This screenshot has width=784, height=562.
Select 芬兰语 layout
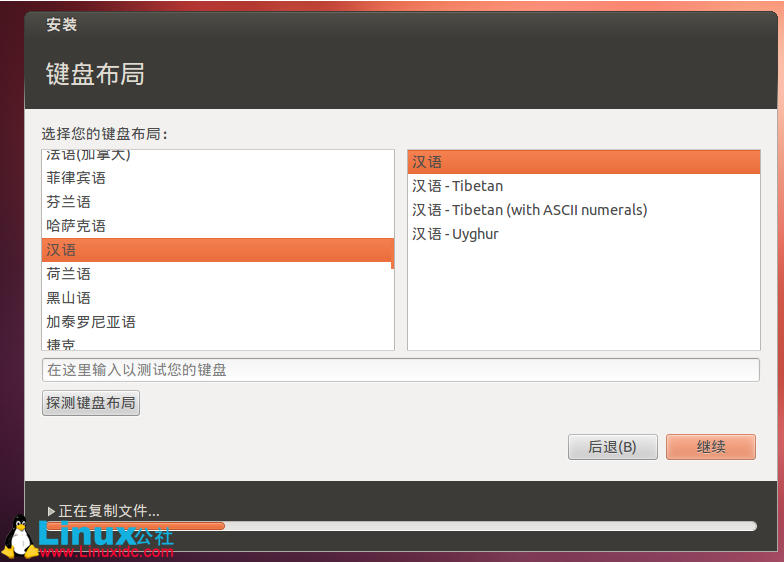click(x=218, y=202)
